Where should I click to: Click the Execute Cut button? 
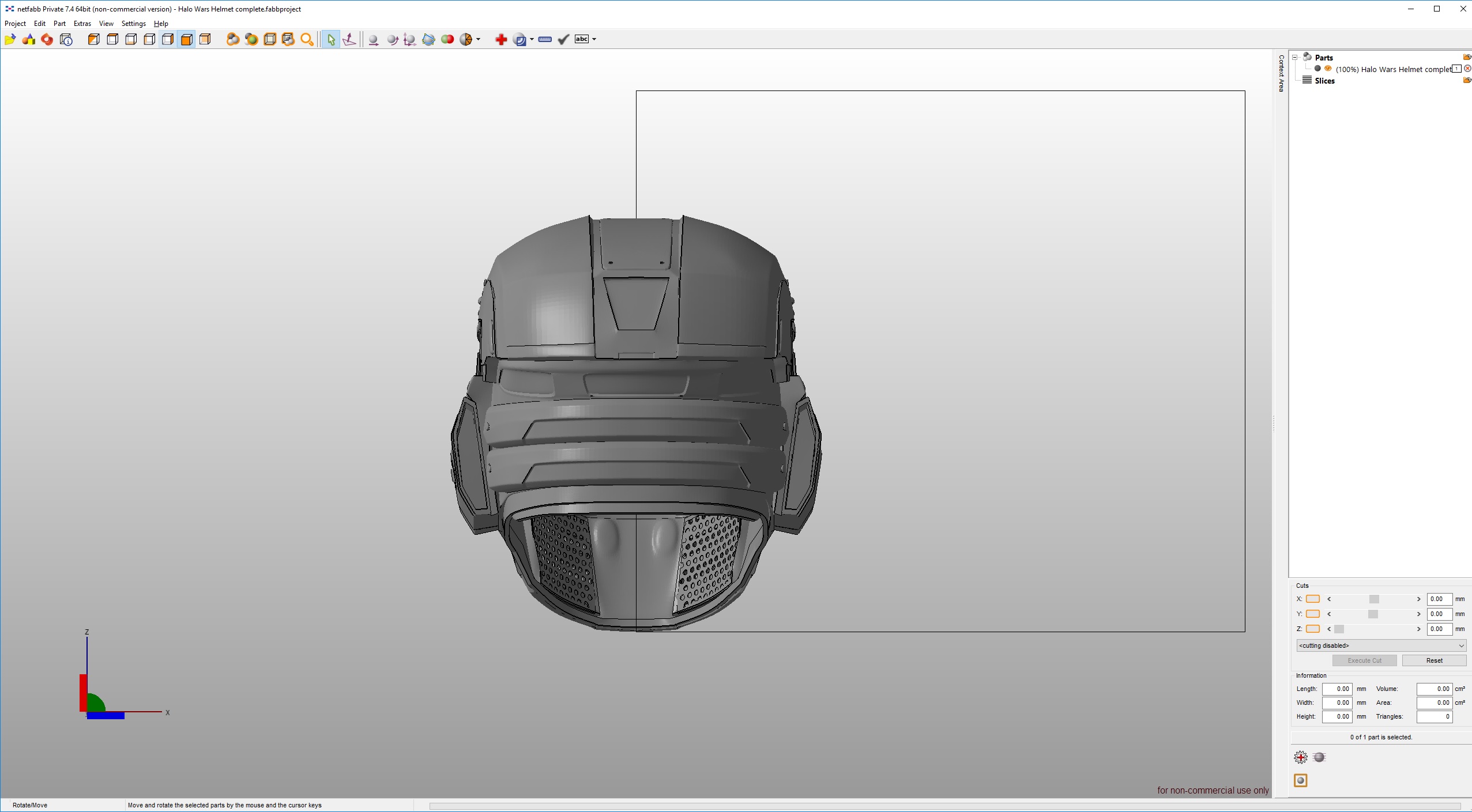click(1364, 660)
